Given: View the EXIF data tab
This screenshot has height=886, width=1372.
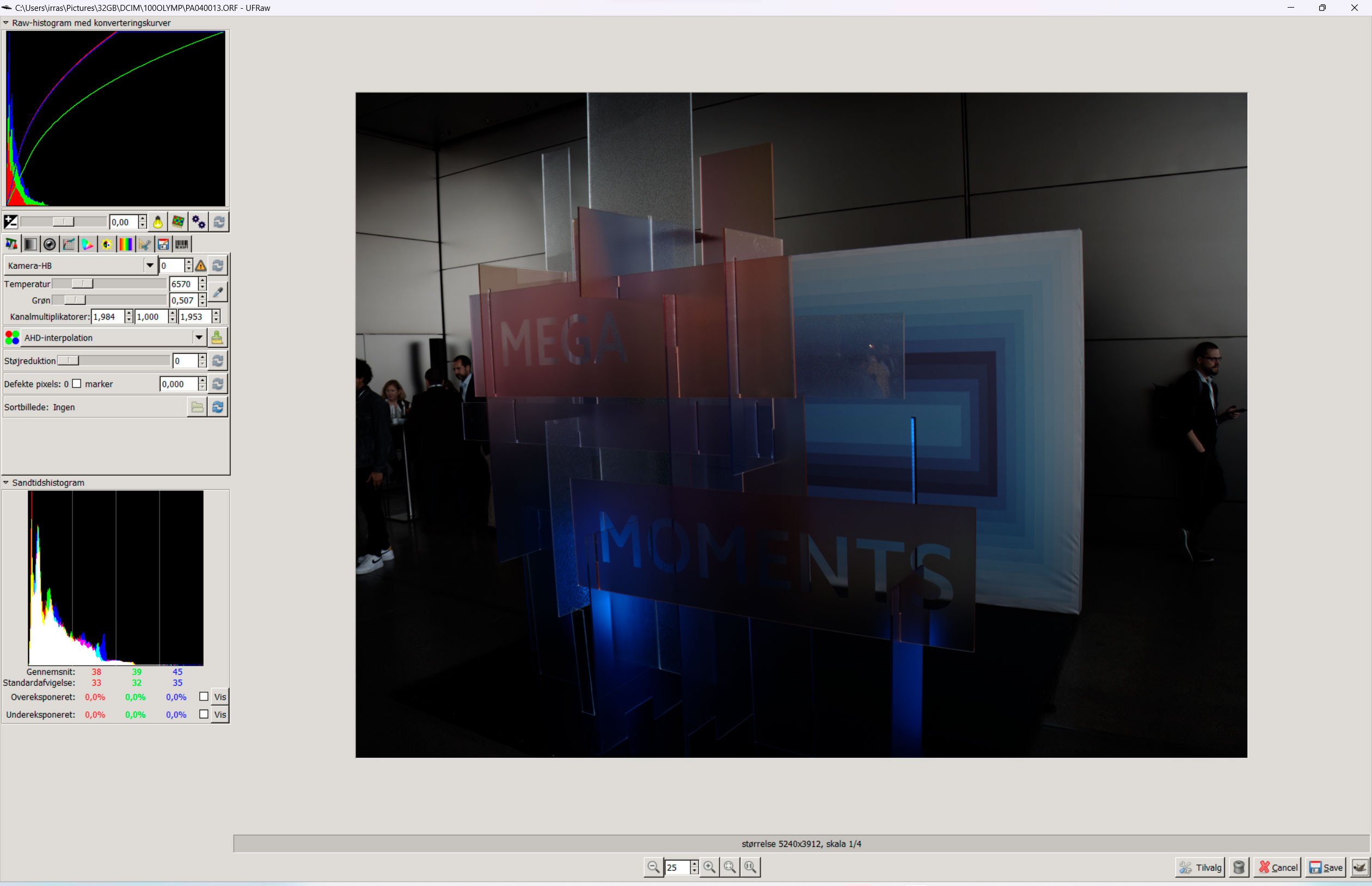Looking at the screenshot, I should coord(182,244).
